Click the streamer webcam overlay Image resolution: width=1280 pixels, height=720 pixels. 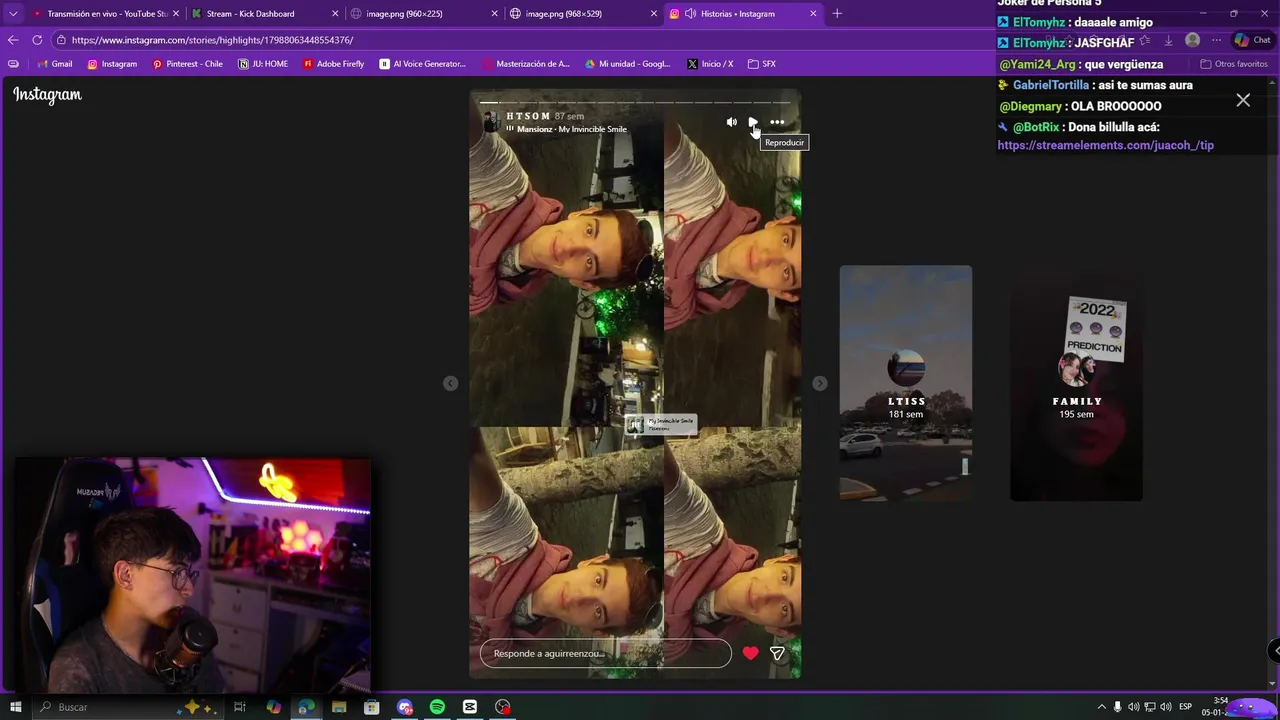[x=192, y=575]
